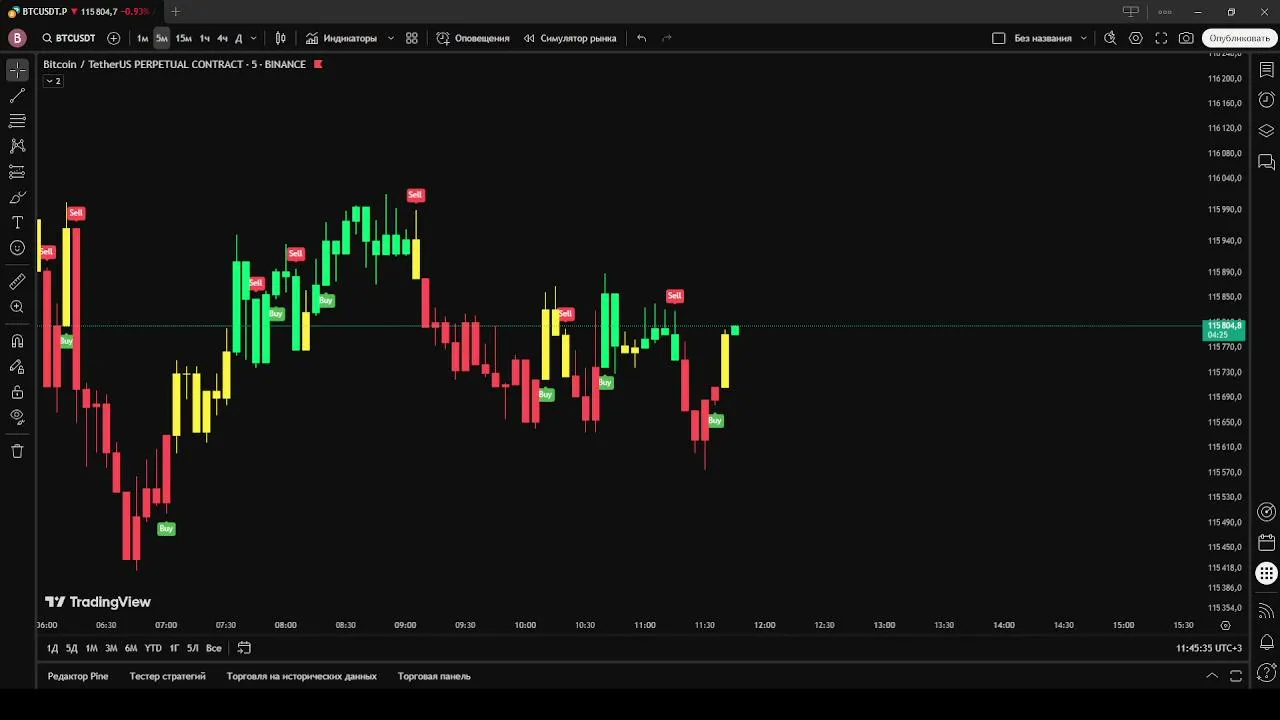Open the candlestick chart type selector
Screen dimensions: 1280x720
click(x=281, y=38)
